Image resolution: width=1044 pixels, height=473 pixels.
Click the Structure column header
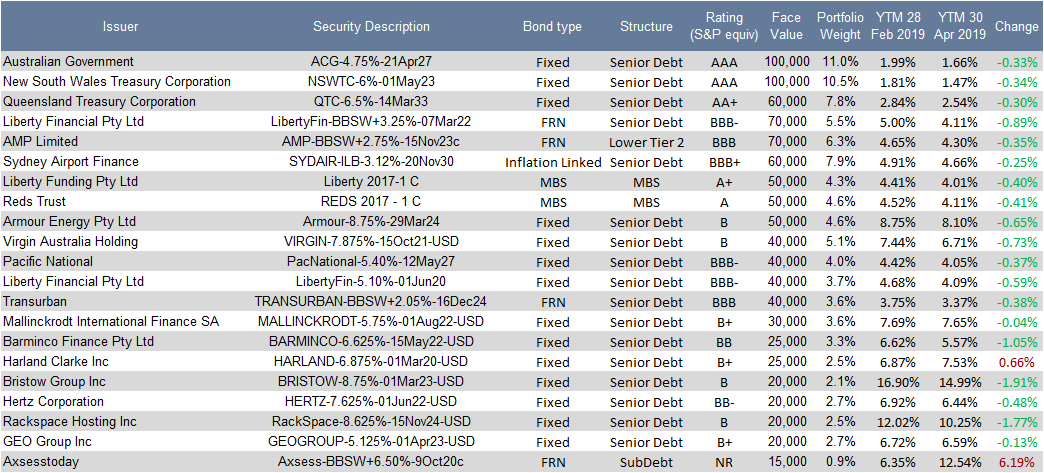tap(646, 27)
